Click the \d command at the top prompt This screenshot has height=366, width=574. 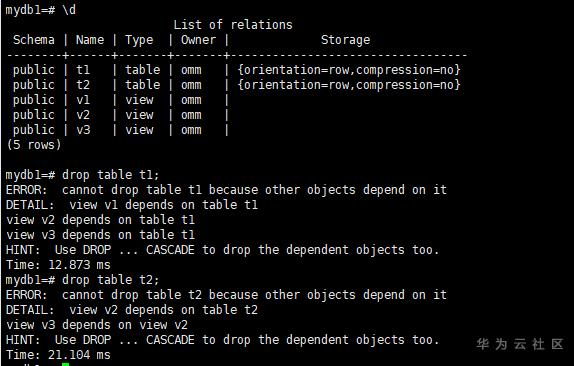pos(69,10)
